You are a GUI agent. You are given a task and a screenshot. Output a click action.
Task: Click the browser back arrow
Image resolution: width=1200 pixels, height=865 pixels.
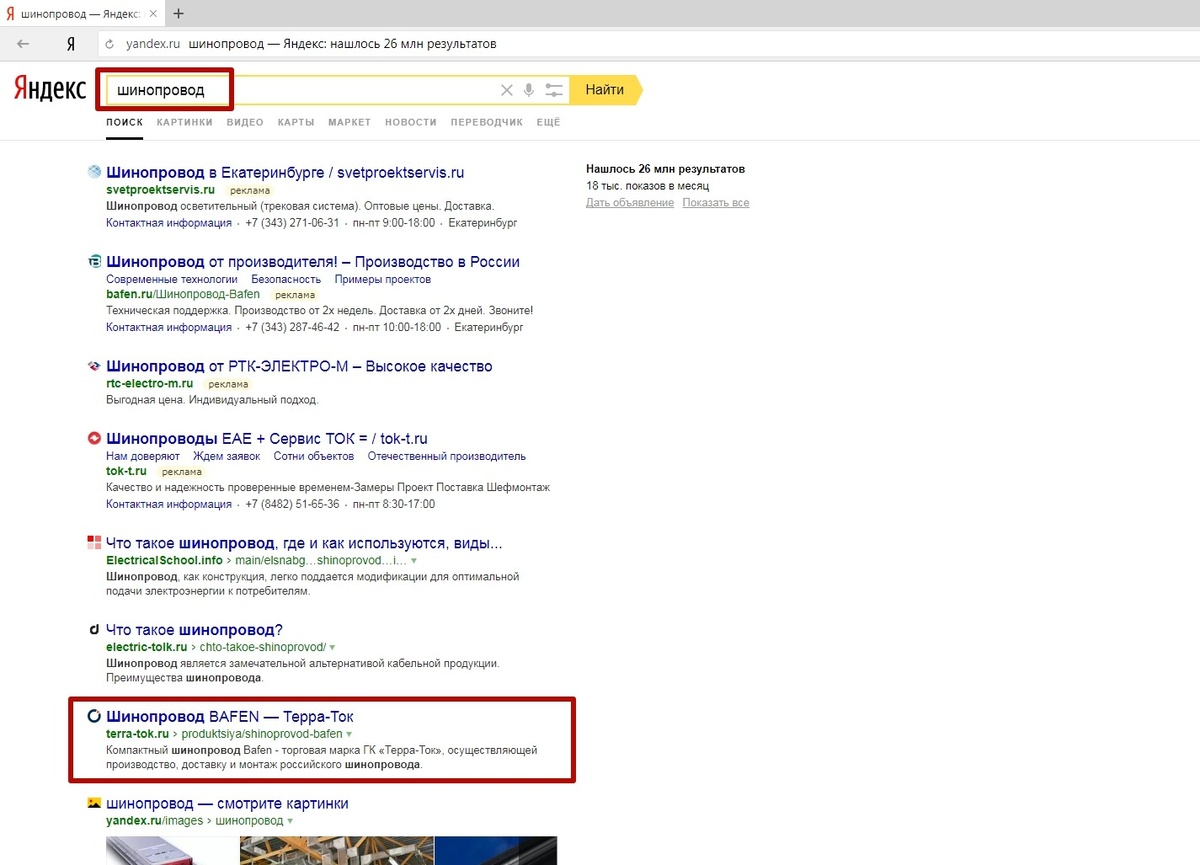[x=23, y=44]
